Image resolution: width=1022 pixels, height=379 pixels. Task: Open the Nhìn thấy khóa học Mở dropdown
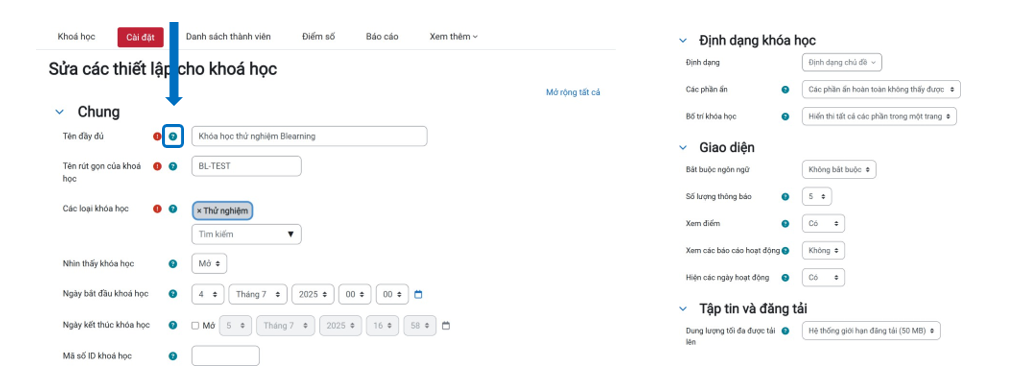coord(209,264)
